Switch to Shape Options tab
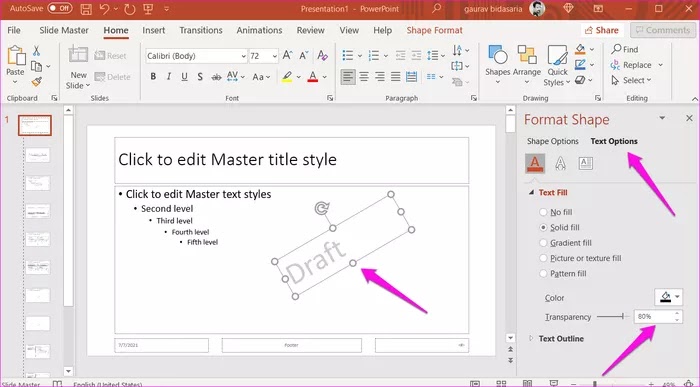 click(x=552, y=141)
